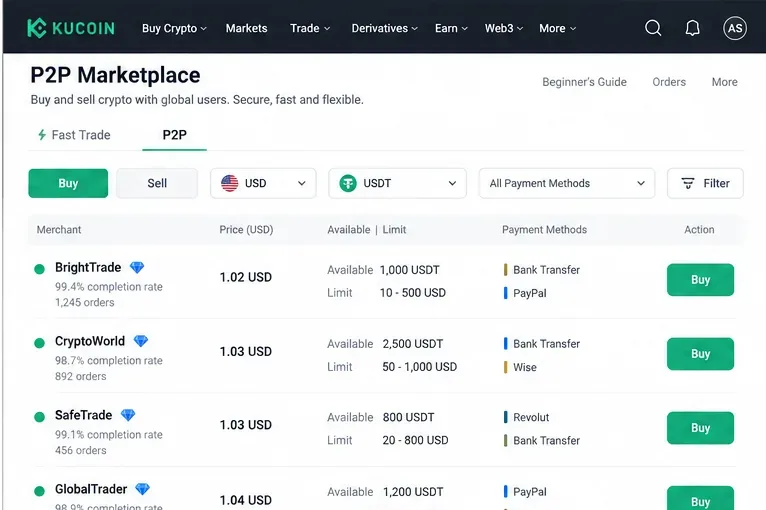Viewport: 766px width, 510px height.
Task: Open the All Payment Methods dropdown
Action: point(567,183)
